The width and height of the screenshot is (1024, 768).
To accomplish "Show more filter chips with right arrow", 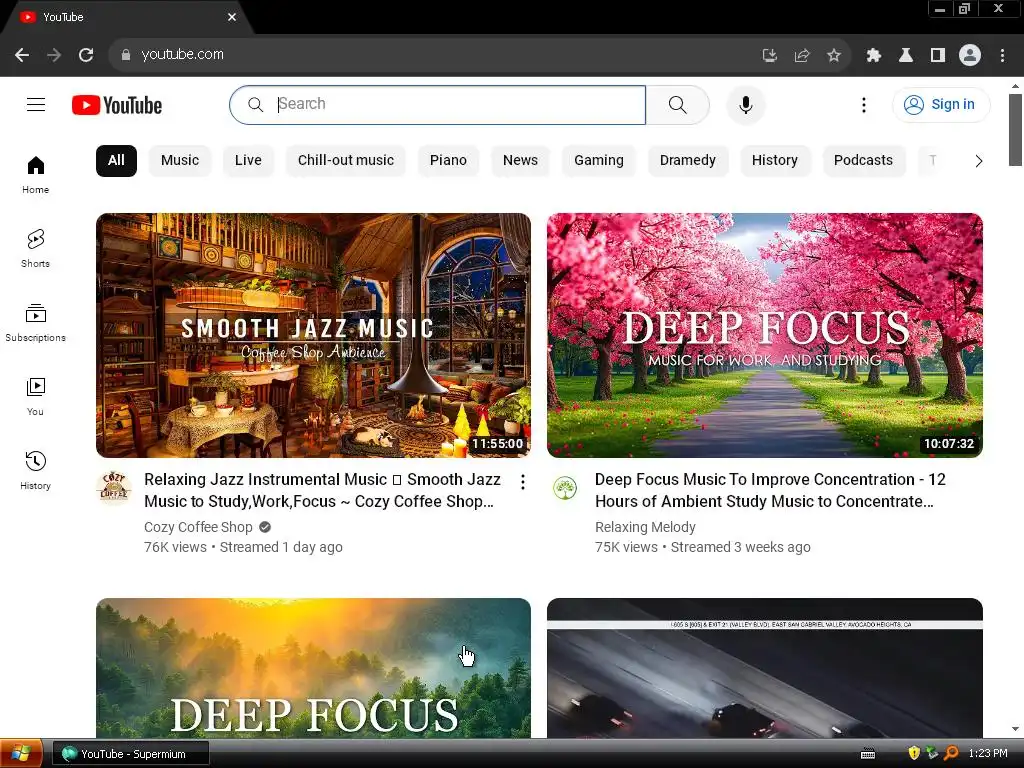I will [978, 161].
